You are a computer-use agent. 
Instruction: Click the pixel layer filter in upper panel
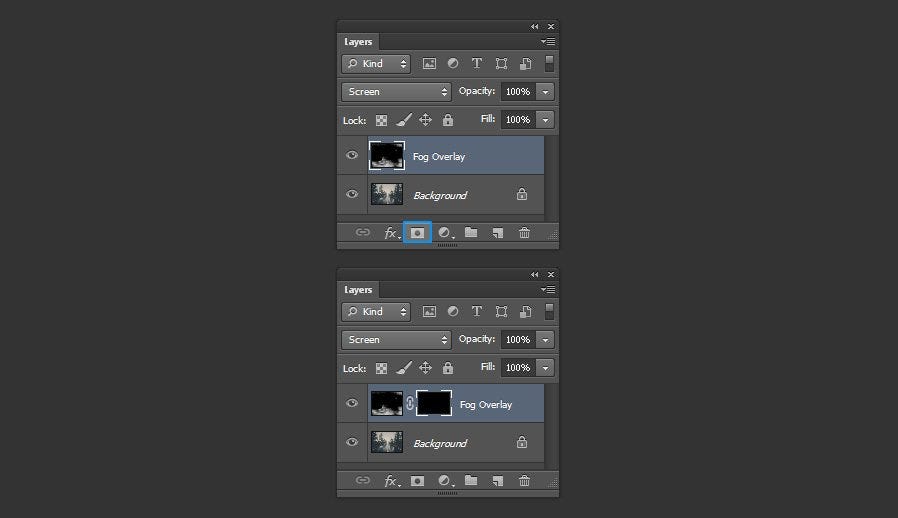[x=429, y=64]
